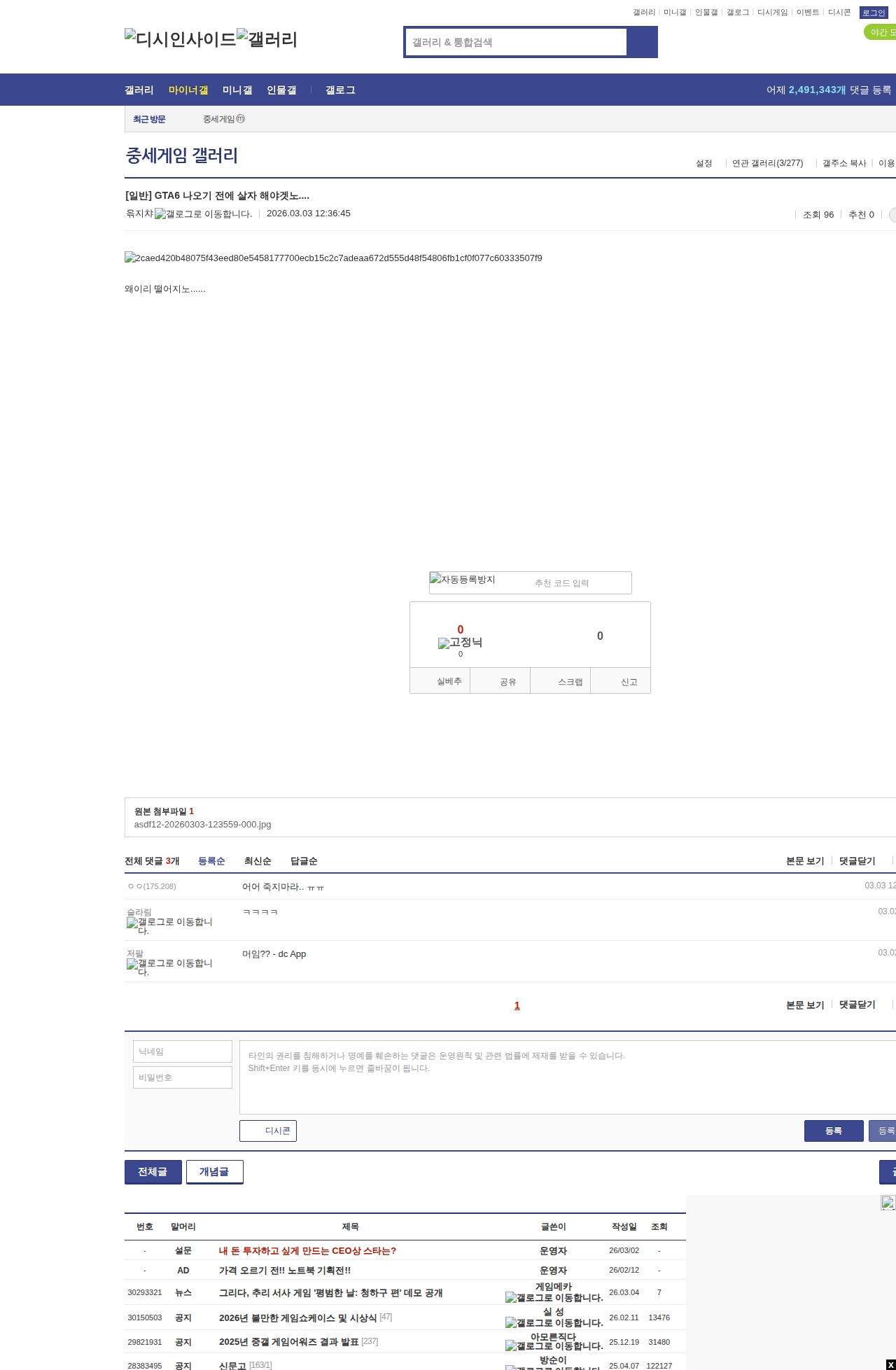Open 게임메카's gallog icon in the post list
This screenshot has height=1370, width=896.
tap(554, 1298)
